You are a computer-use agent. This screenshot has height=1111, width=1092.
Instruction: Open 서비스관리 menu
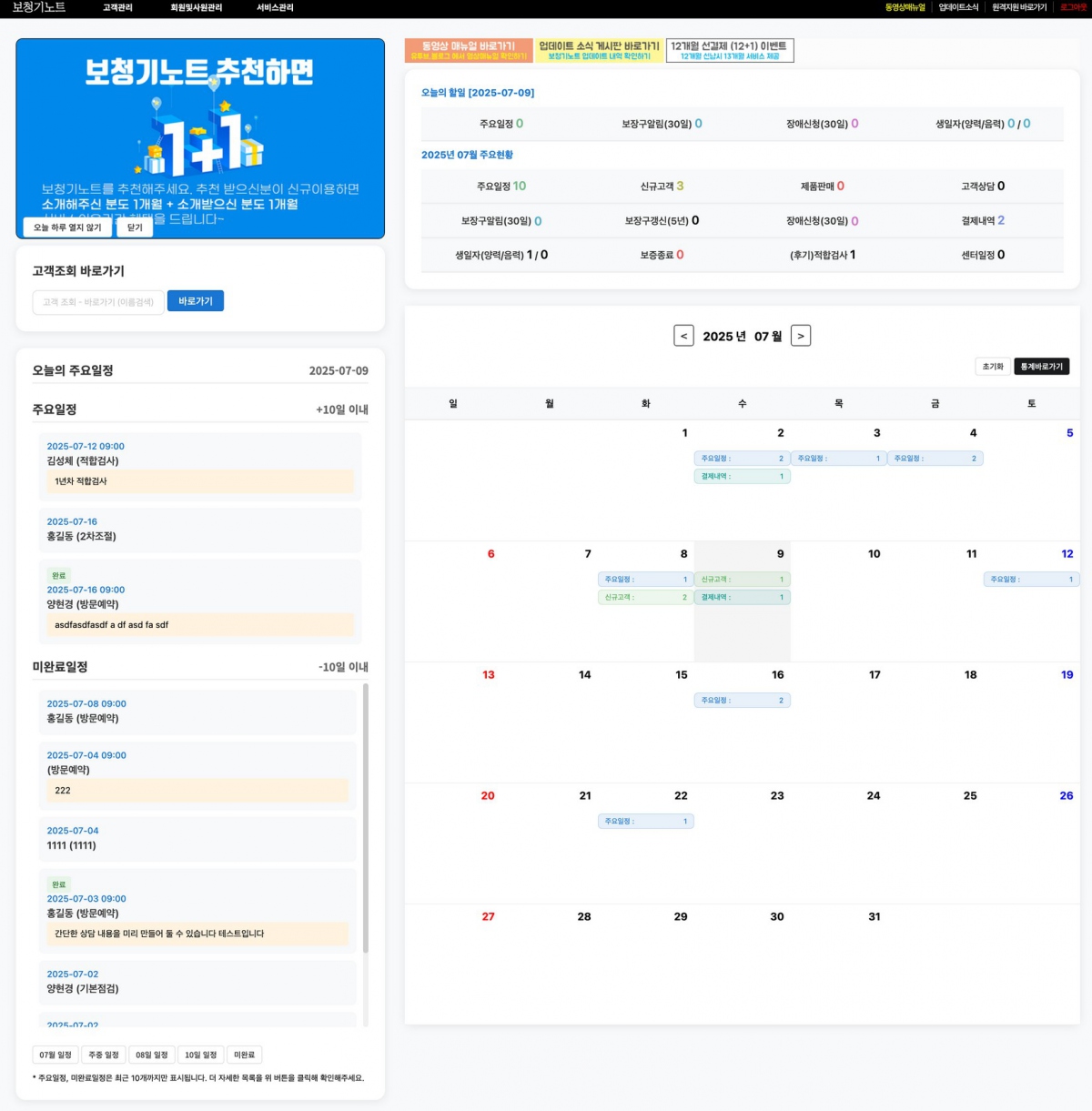coord(275,7)
